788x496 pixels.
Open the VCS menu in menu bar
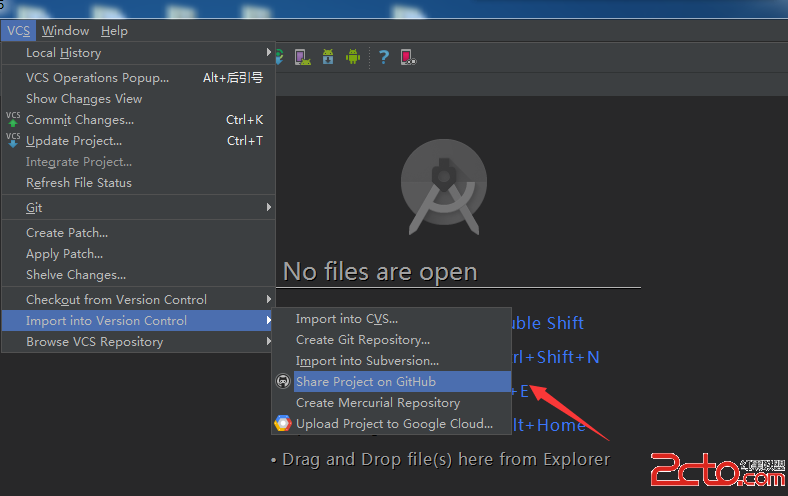pos(19,31)
